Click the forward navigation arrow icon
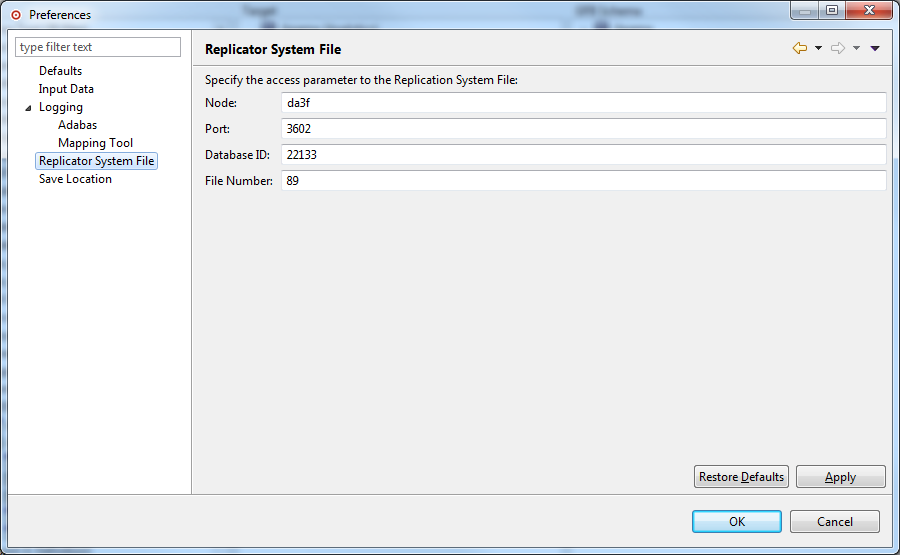Image resolution: width=900 pixels, height=555 pixels. (838, 48)
